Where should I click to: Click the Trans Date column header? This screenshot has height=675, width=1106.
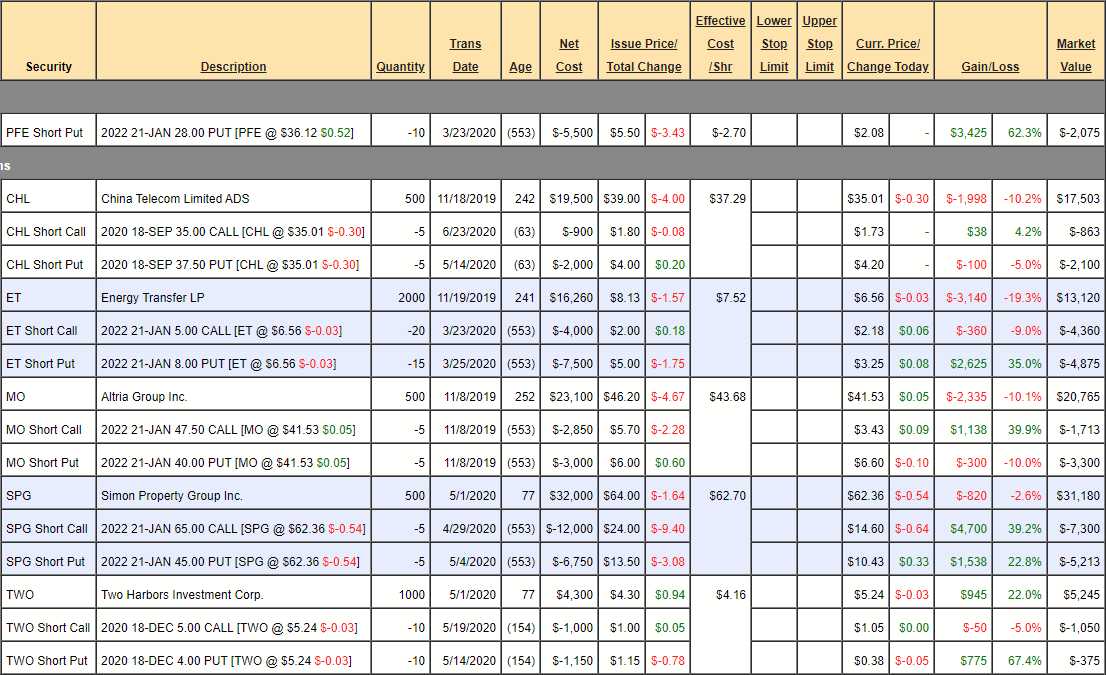point(465,55)
